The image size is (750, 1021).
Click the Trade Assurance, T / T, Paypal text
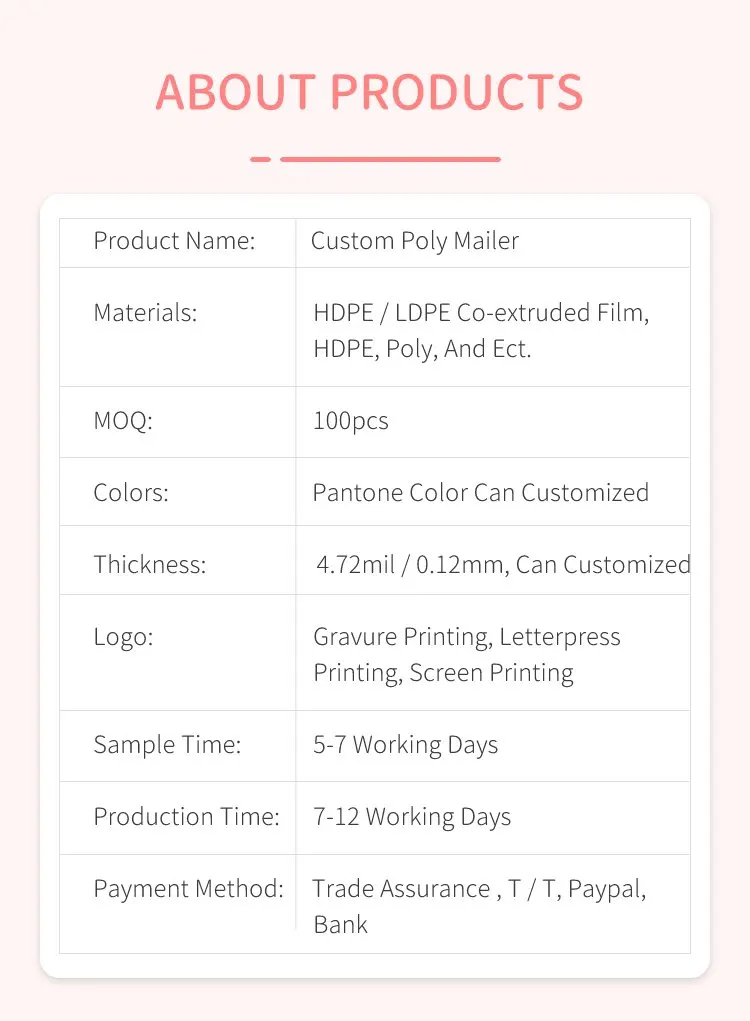coord(479,889)
